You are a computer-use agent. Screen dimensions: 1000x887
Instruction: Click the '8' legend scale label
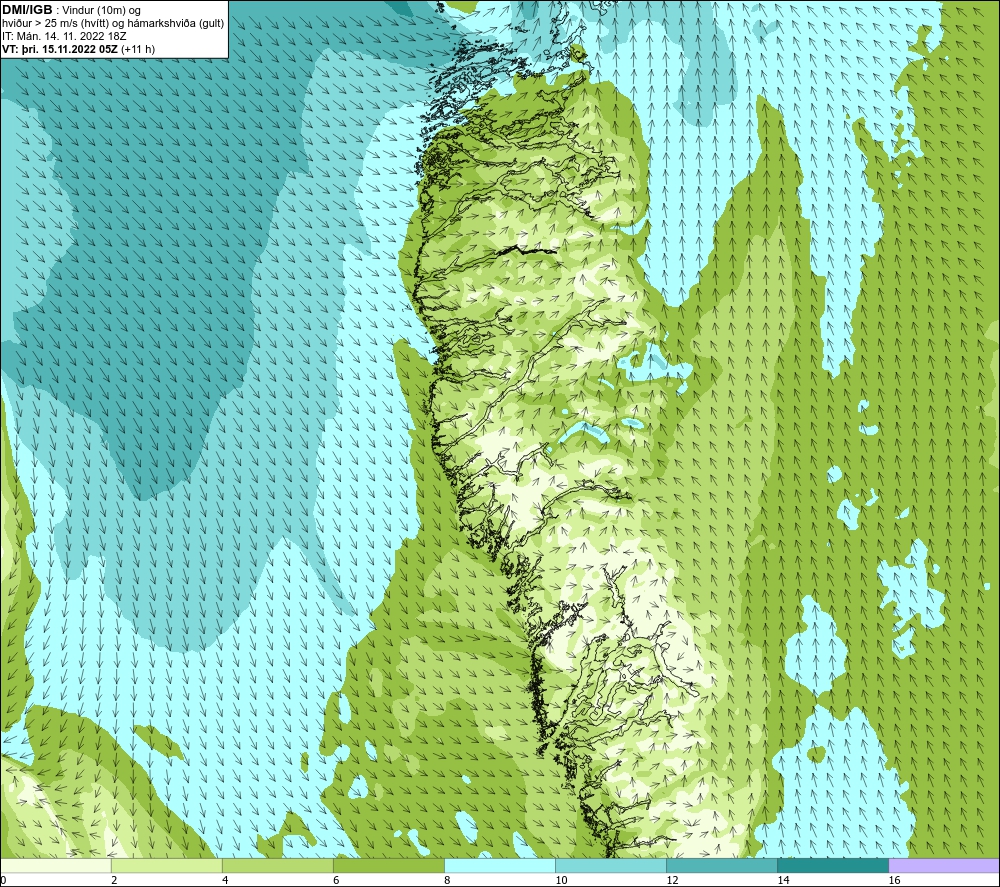(447, 881)
